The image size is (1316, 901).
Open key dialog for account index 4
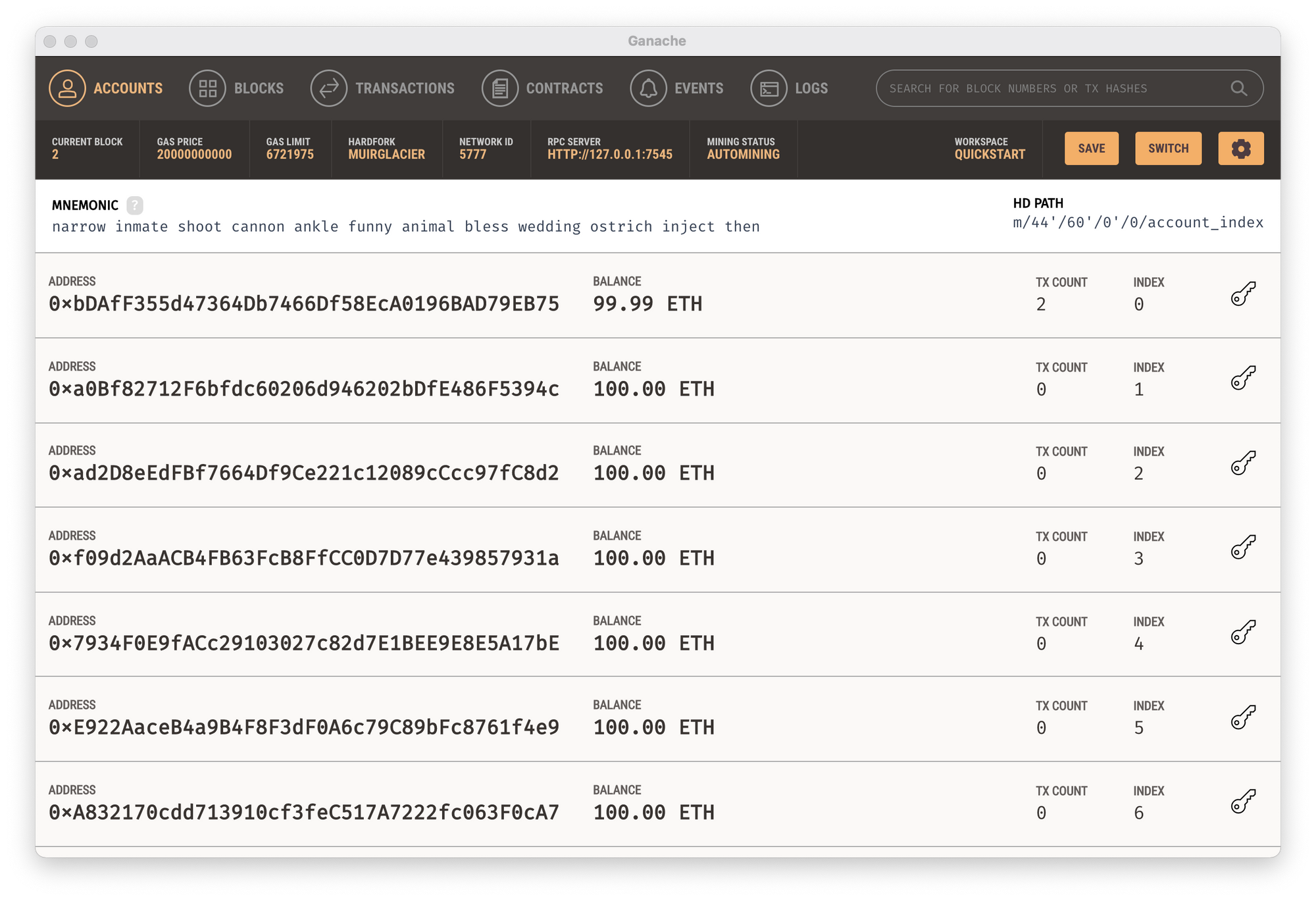tap(1243, 632)
